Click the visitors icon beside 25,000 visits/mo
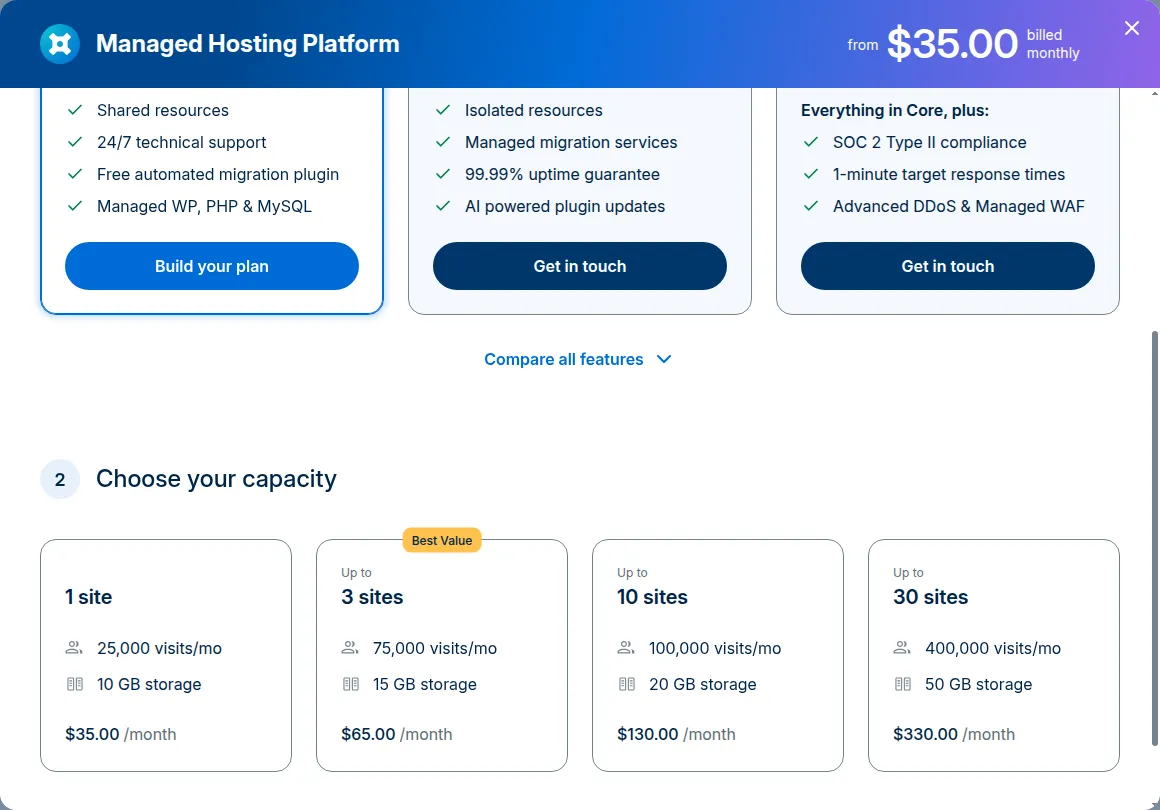1160x810 pixels. [x=74, y=648]
